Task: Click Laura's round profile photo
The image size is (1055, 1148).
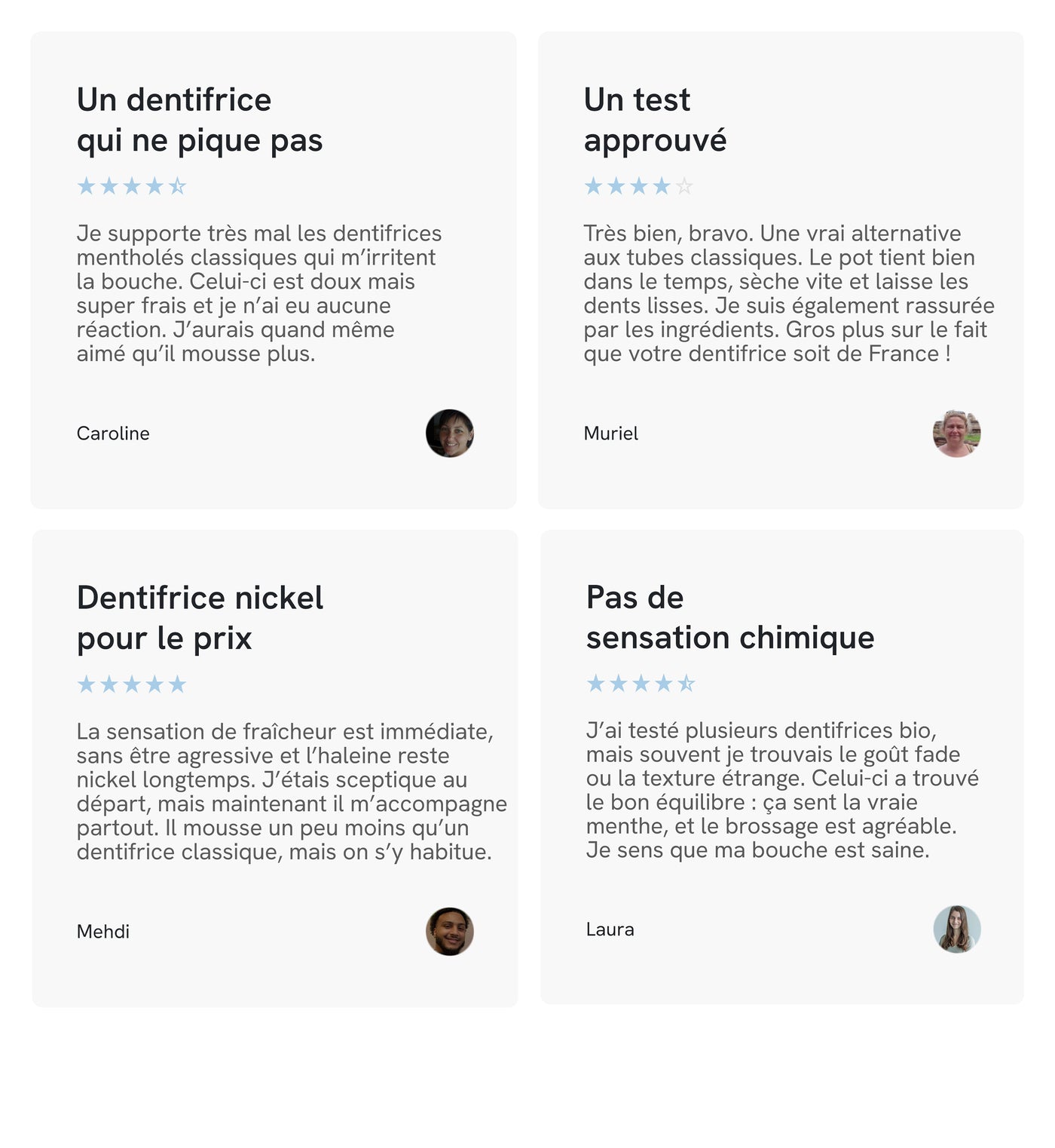Action: [x=957, y=929]
